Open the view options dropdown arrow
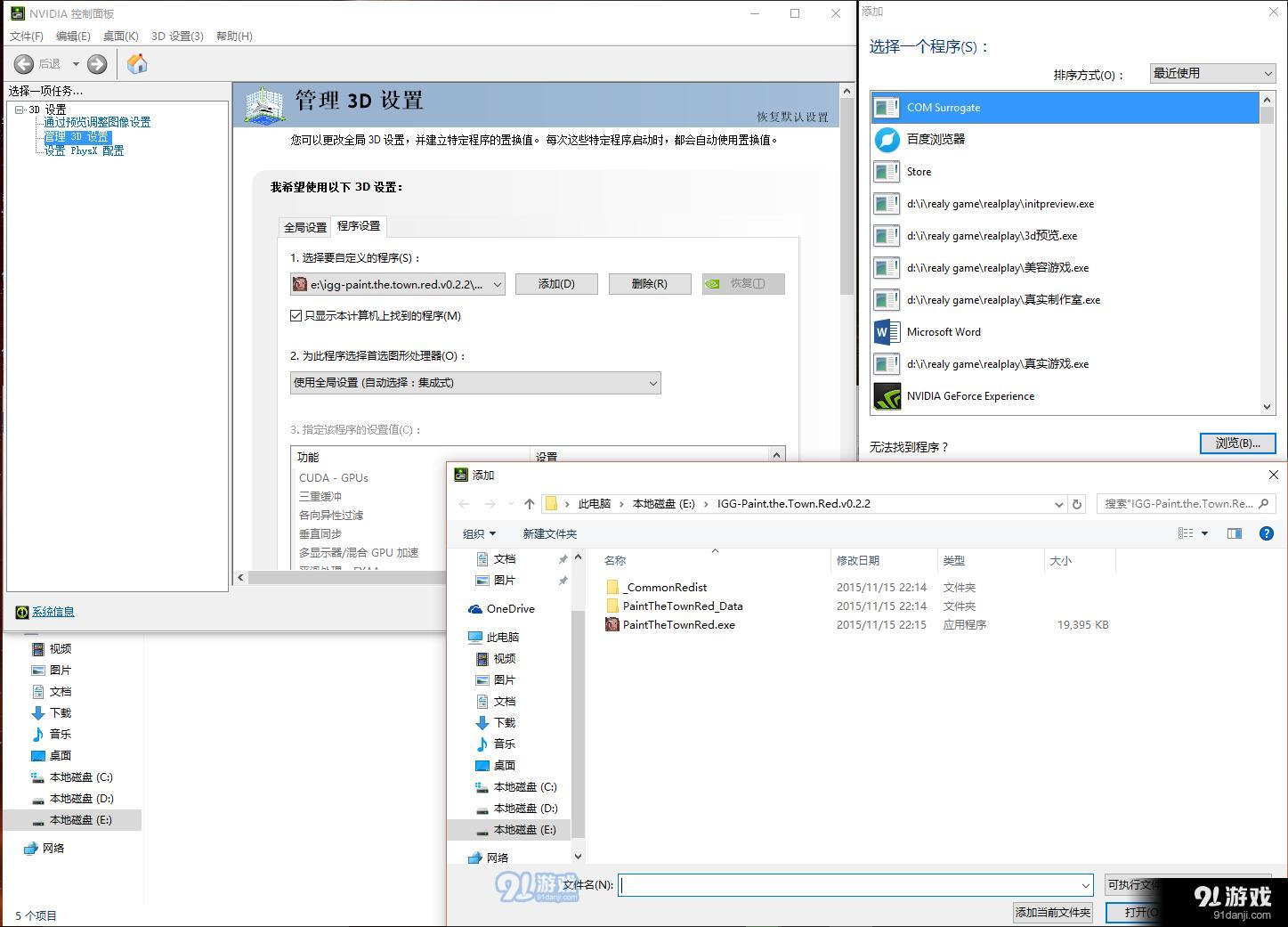1288x927 pixels. [x=1204, y=533]
